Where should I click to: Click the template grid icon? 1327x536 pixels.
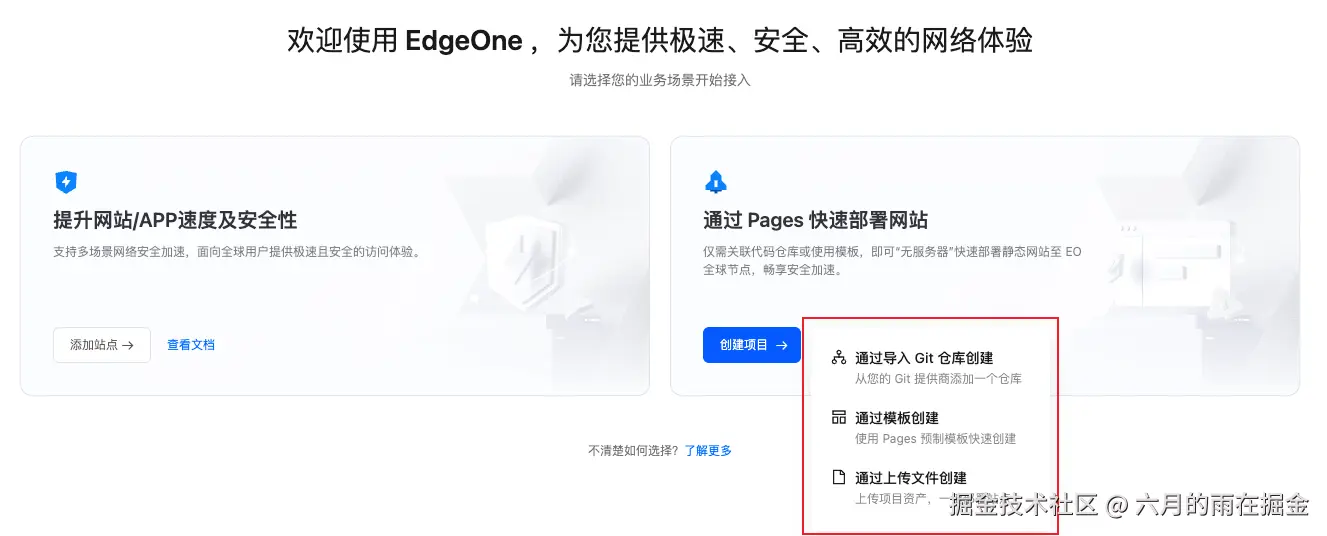point(839,417)
